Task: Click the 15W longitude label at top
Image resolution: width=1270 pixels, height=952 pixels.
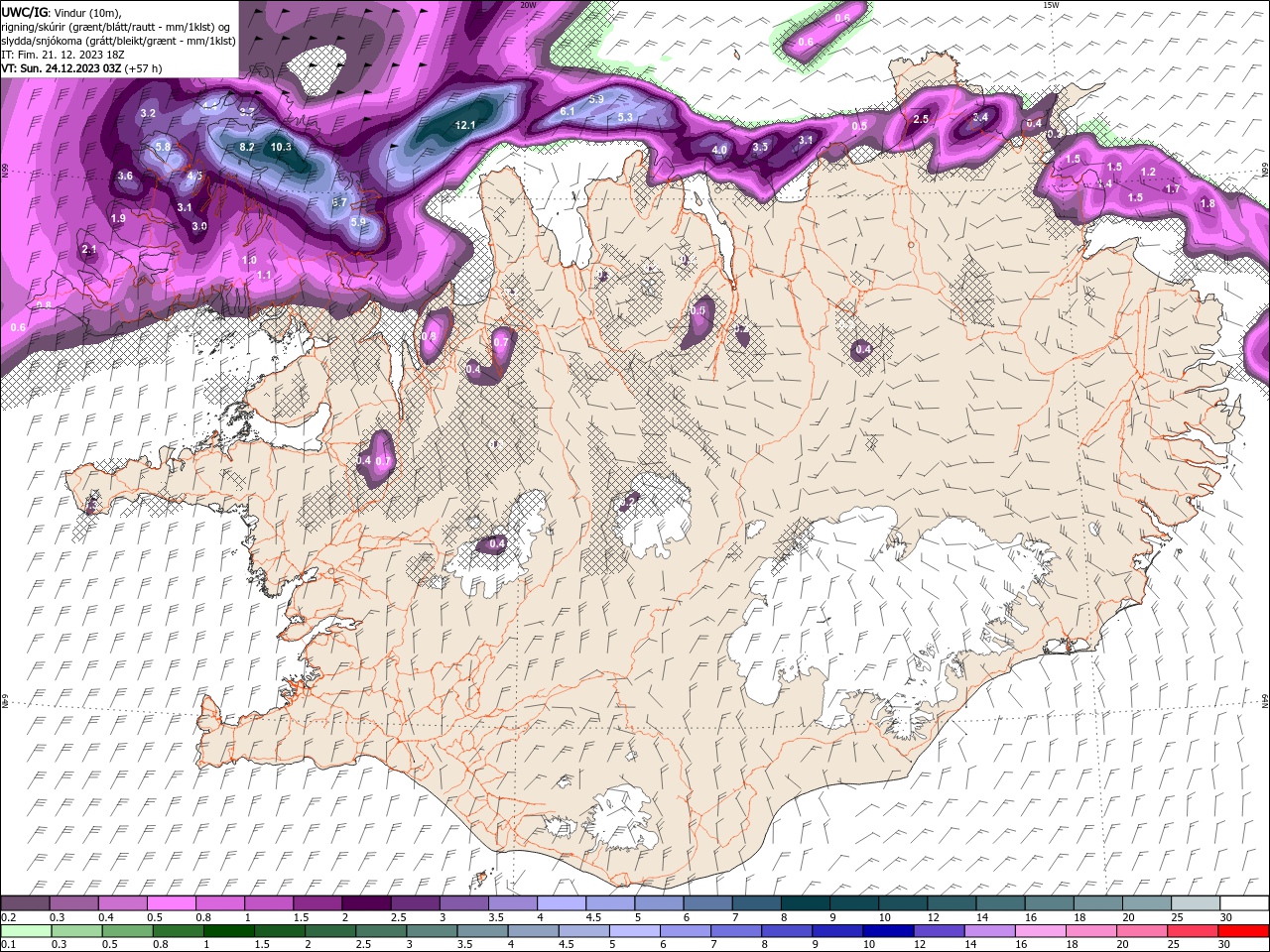Action: click(x=1050, y=4)
